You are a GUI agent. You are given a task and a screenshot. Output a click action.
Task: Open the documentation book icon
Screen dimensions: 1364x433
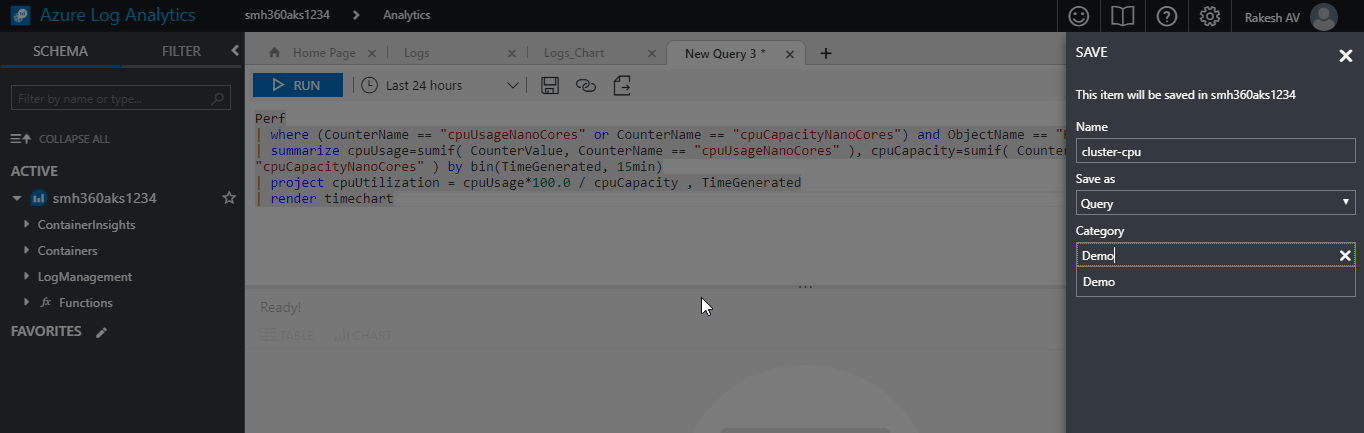[1122, 16]
